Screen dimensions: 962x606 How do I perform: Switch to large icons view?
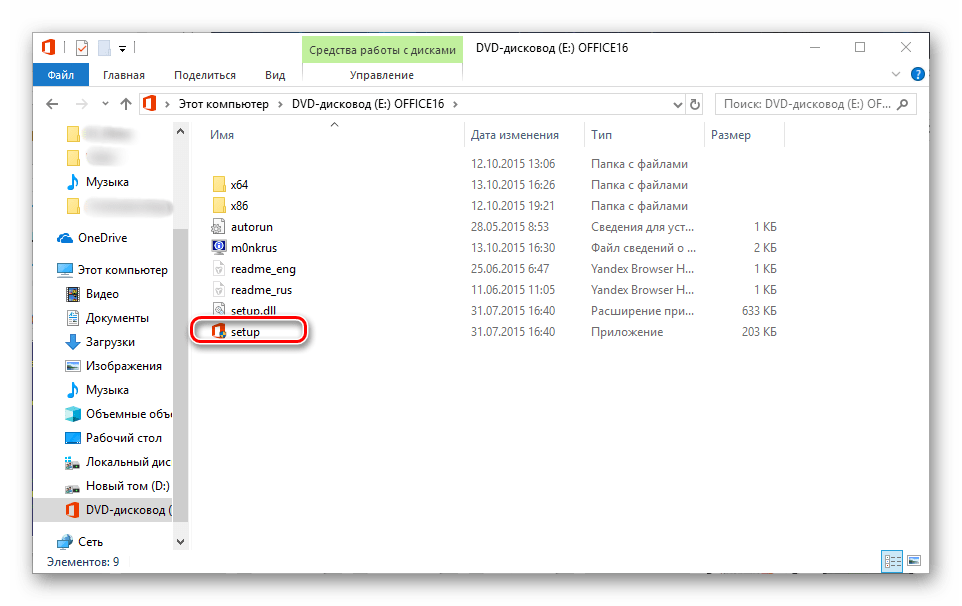[913, 562]
